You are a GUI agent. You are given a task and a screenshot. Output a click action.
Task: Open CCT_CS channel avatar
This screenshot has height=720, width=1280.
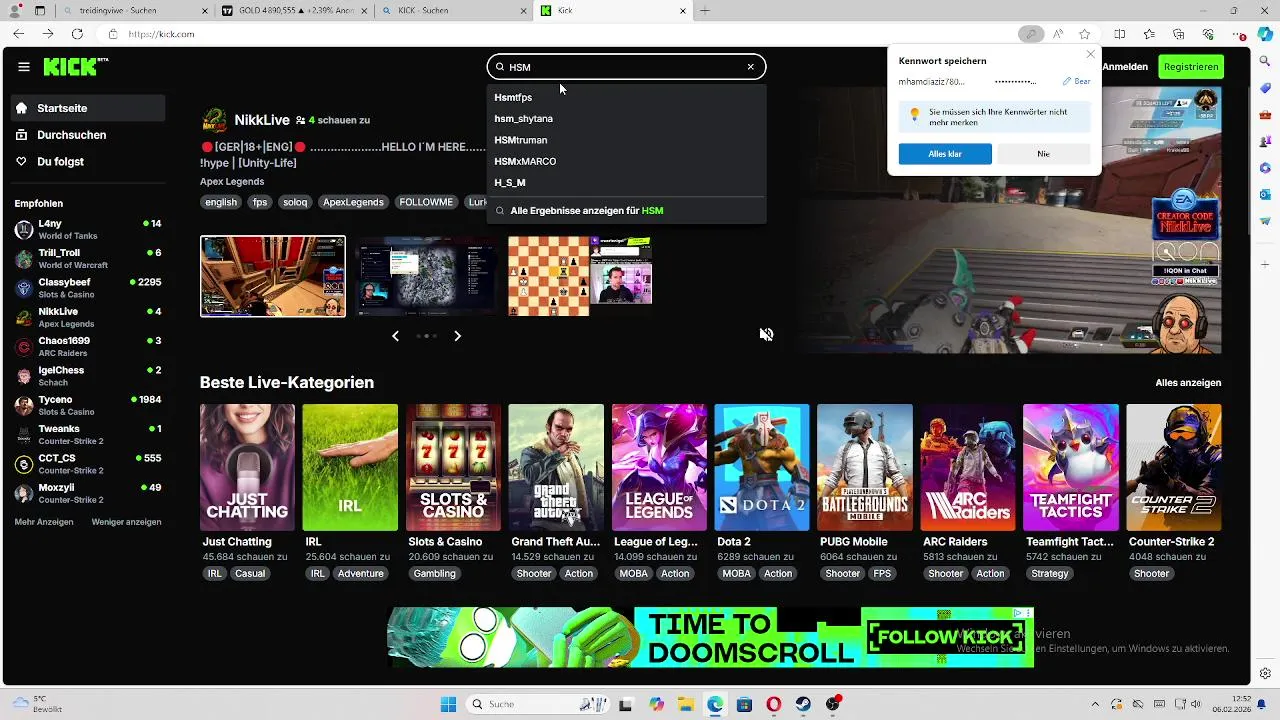pyautogui.click(x=24, y=464)
